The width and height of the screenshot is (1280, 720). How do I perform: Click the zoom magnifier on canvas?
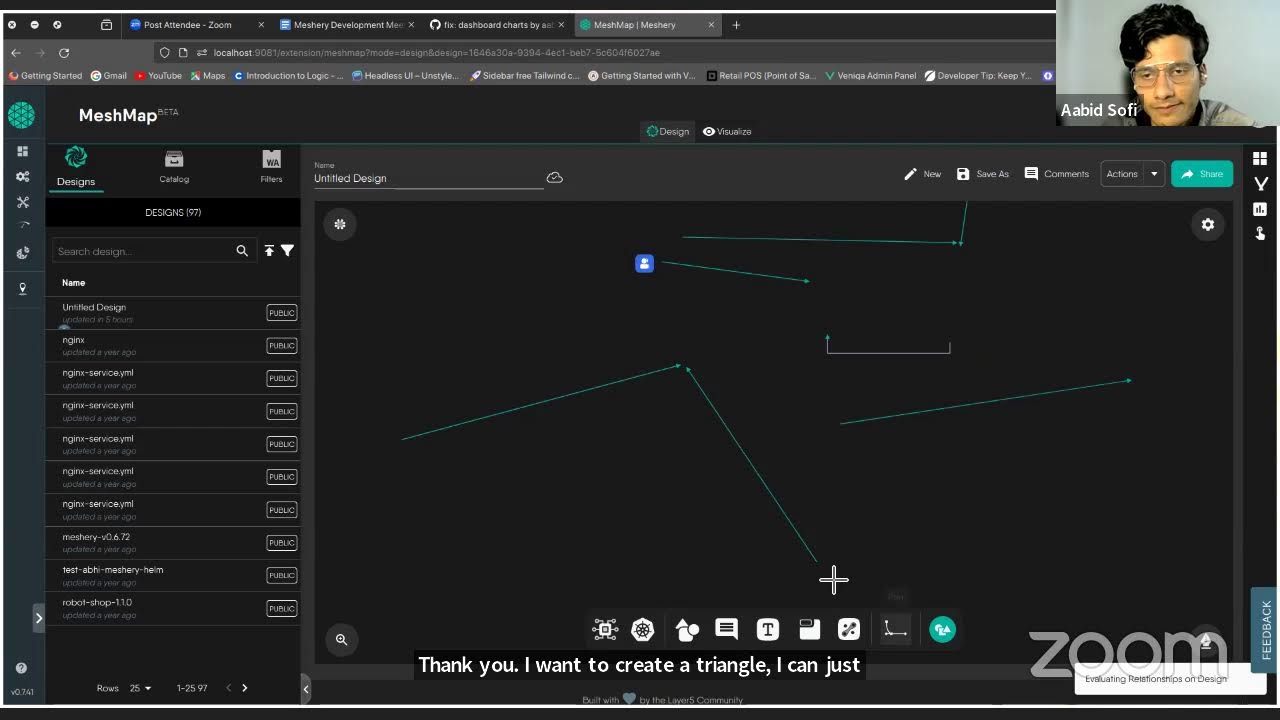(x=341, y=640)
